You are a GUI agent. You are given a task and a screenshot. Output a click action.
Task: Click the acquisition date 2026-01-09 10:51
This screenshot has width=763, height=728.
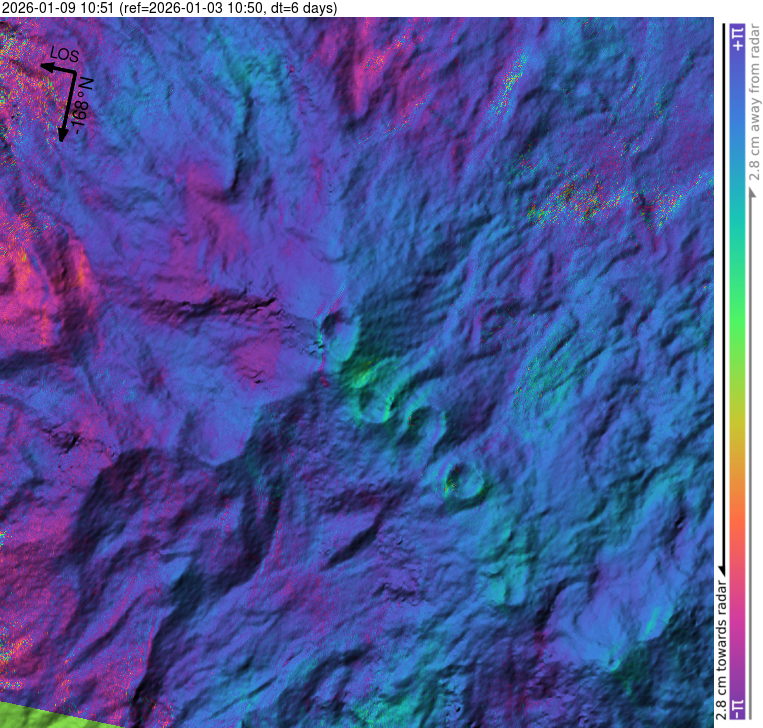click(58, 8)
